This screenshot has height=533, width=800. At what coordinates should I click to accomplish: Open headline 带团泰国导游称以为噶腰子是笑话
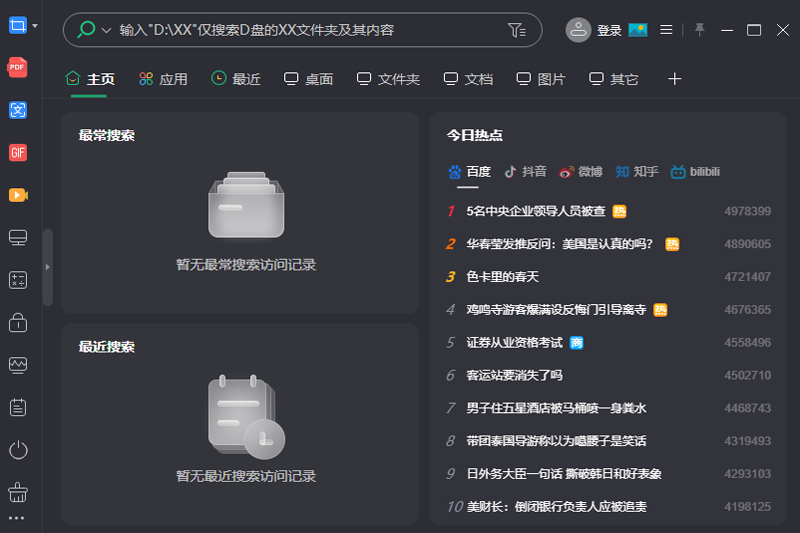click(x=556, y=441)
